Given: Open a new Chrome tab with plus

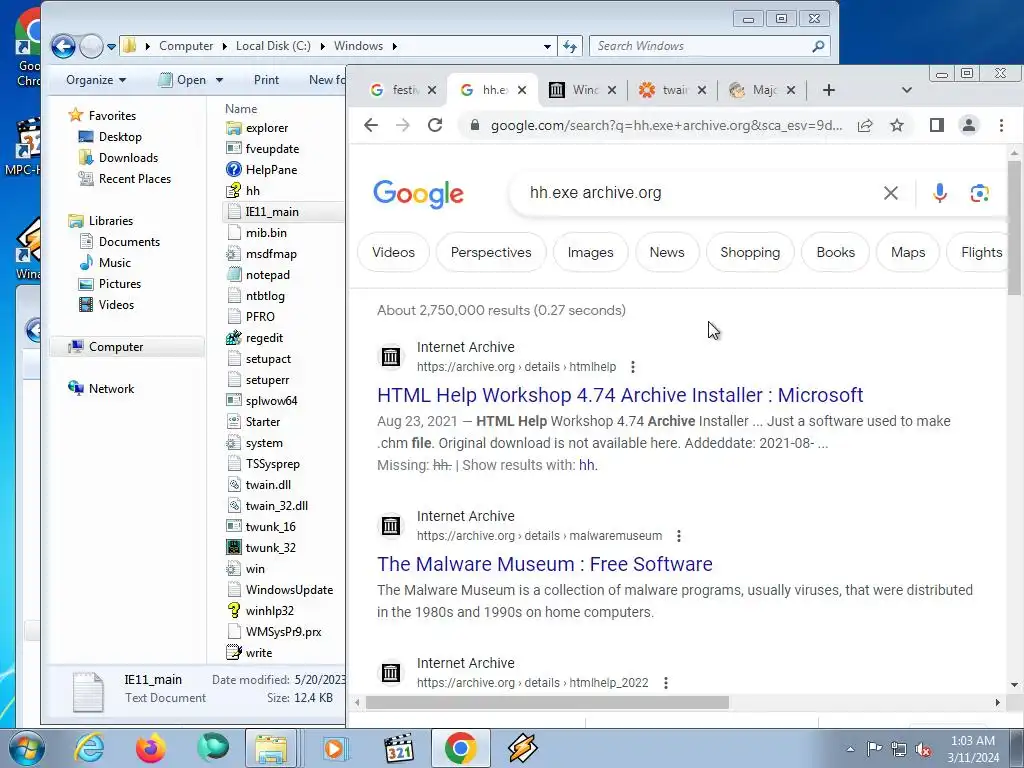Looking at the screenshot, I should tap(829, 90).
